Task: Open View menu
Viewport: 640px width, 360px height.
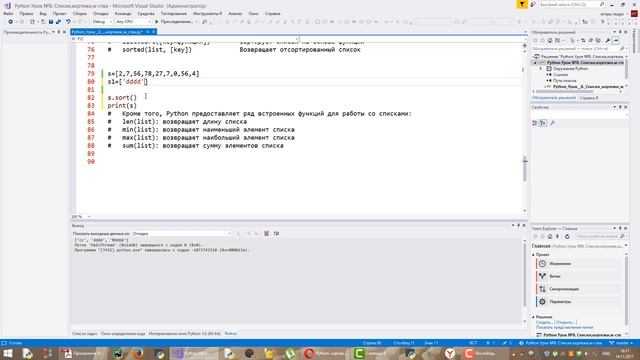Action: [43, 13]
